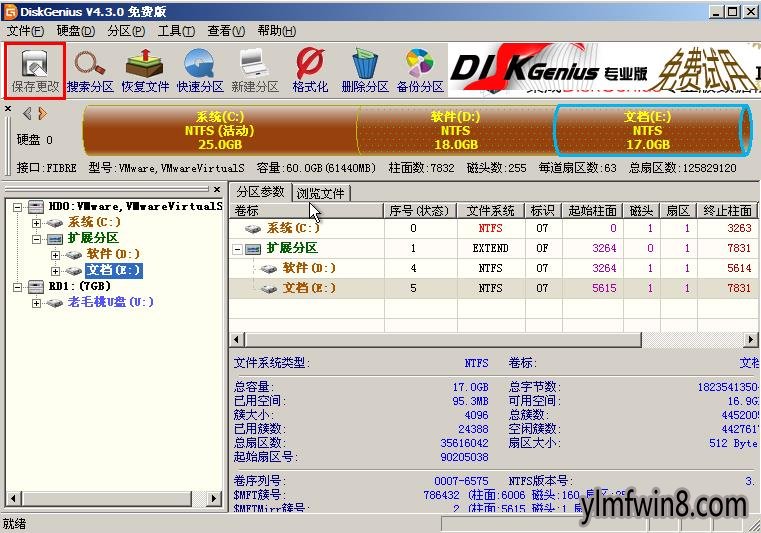Image resolution: width=761 pixels, height=533 pixels.
Task: Select 文档(E:) in the left tree
Action: point(114,270)
